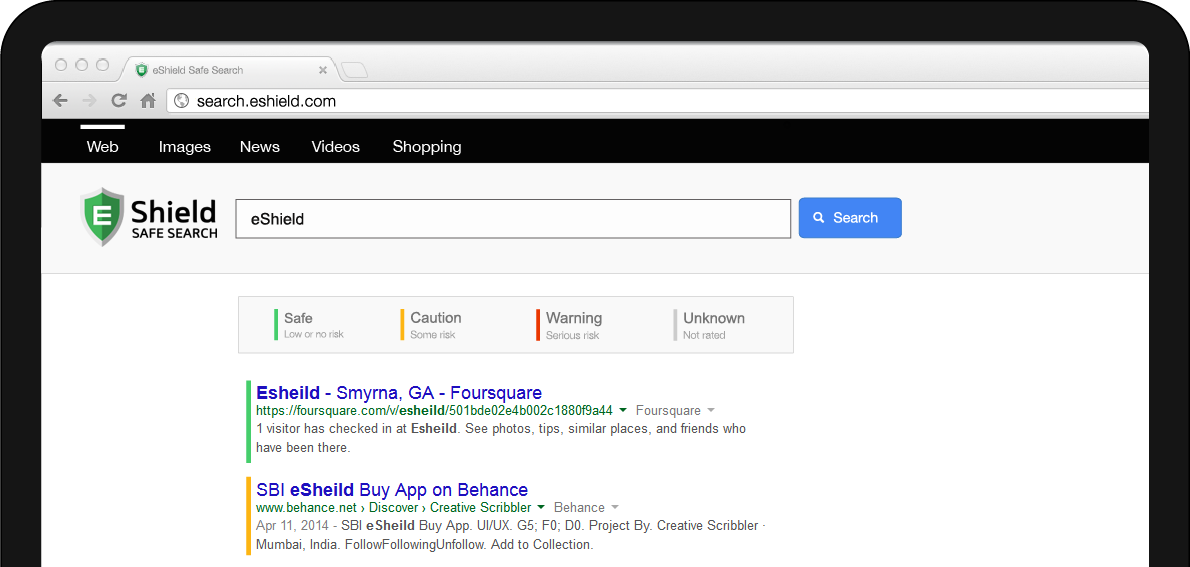
Task: Go to the Shopping tab
Action: point(427,147)
